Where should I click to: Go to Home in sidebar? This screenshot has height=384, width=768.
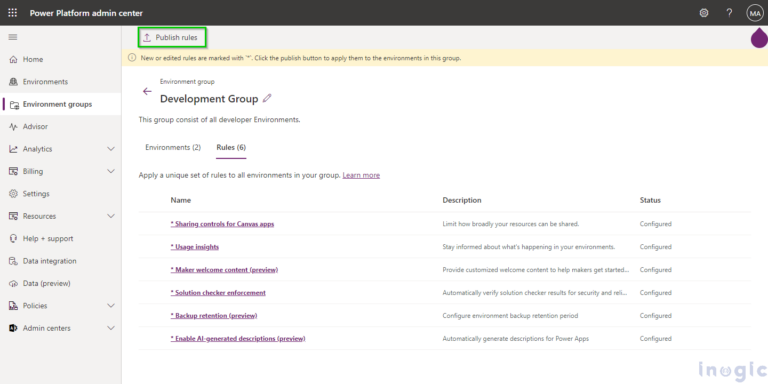point(33,59)
